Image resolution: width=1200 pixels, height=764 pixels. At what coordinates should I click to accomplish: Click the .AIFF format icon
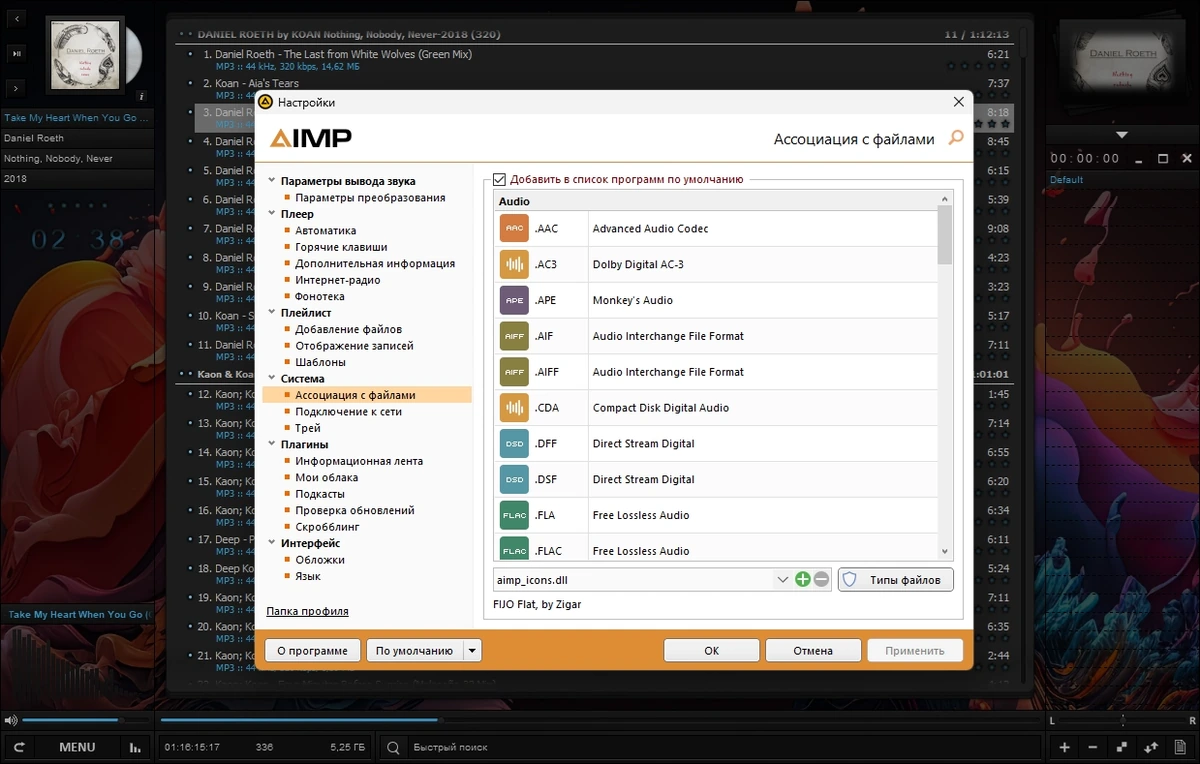point(514,372)
